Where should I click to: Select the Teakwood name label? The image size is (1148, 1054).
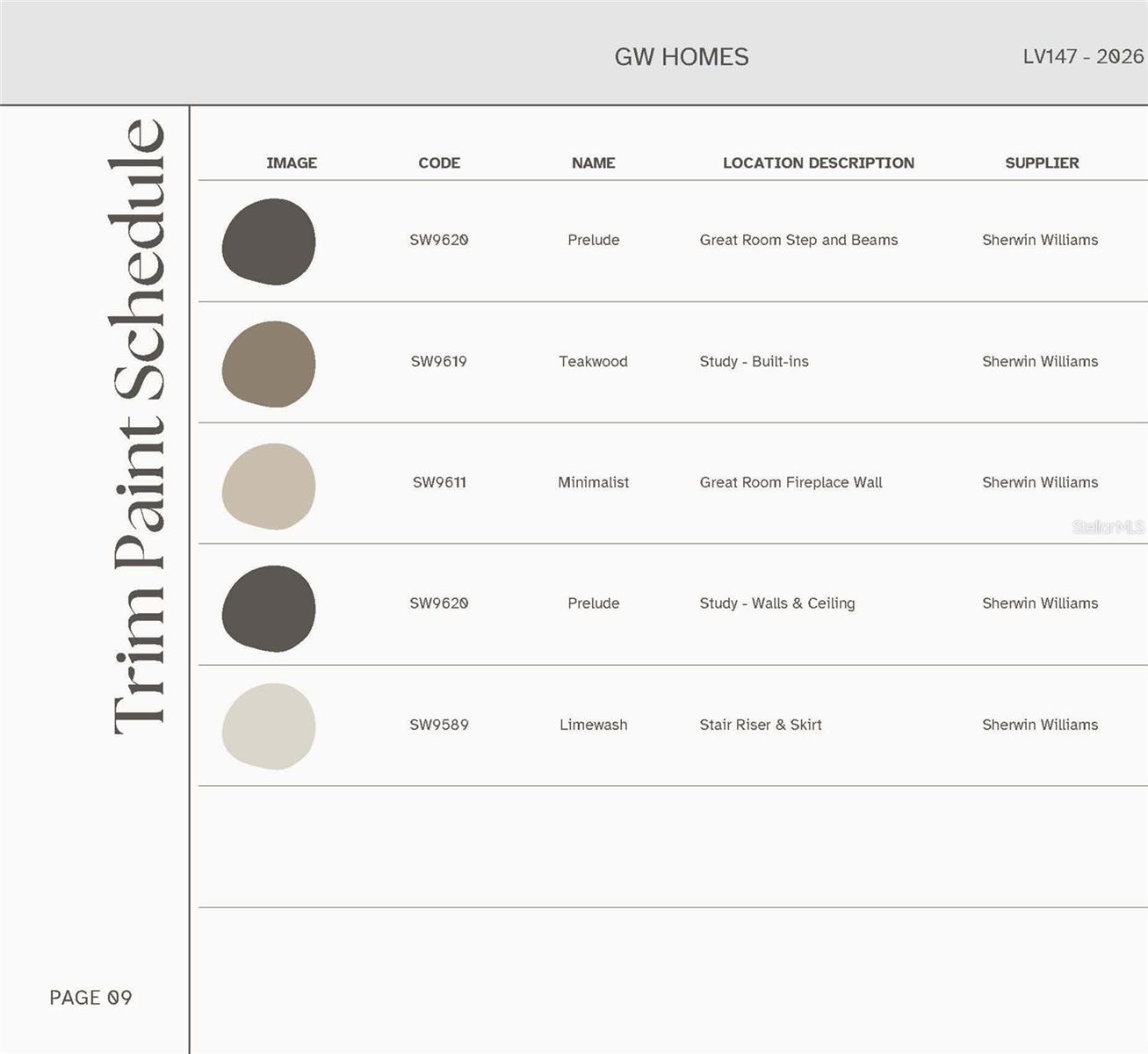594,361
